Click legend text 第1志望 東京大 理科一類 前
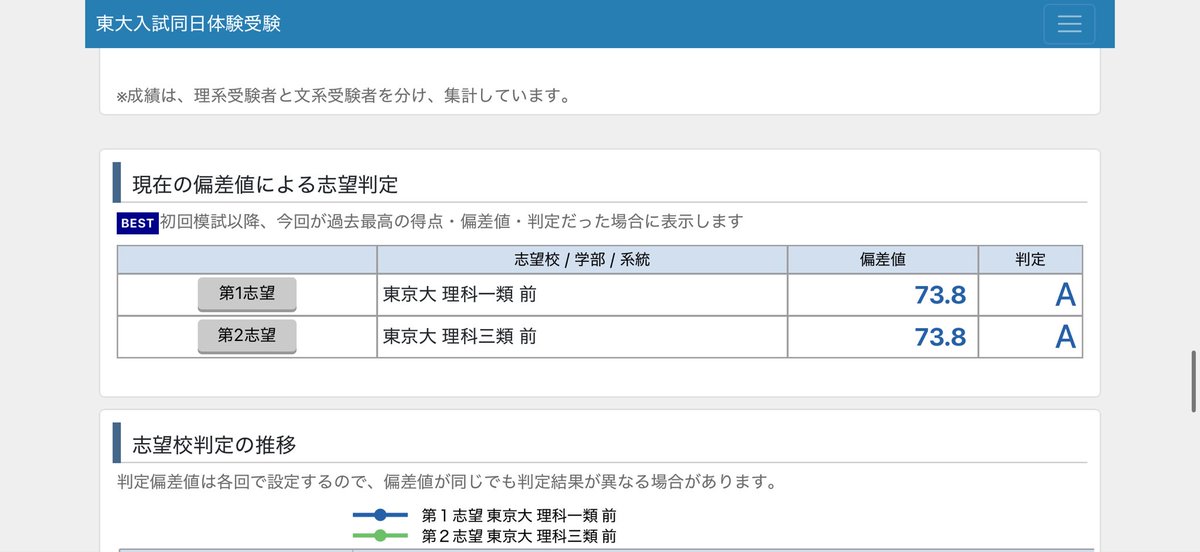The width and height of the screenshot is (1200, 552). tap(518, 515)
